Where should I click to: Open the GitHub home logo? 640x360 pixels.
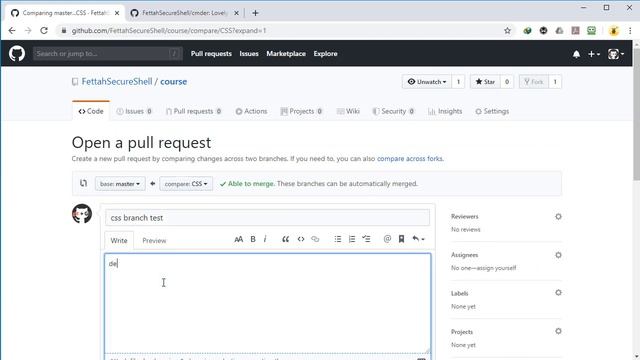pos(17,53)
